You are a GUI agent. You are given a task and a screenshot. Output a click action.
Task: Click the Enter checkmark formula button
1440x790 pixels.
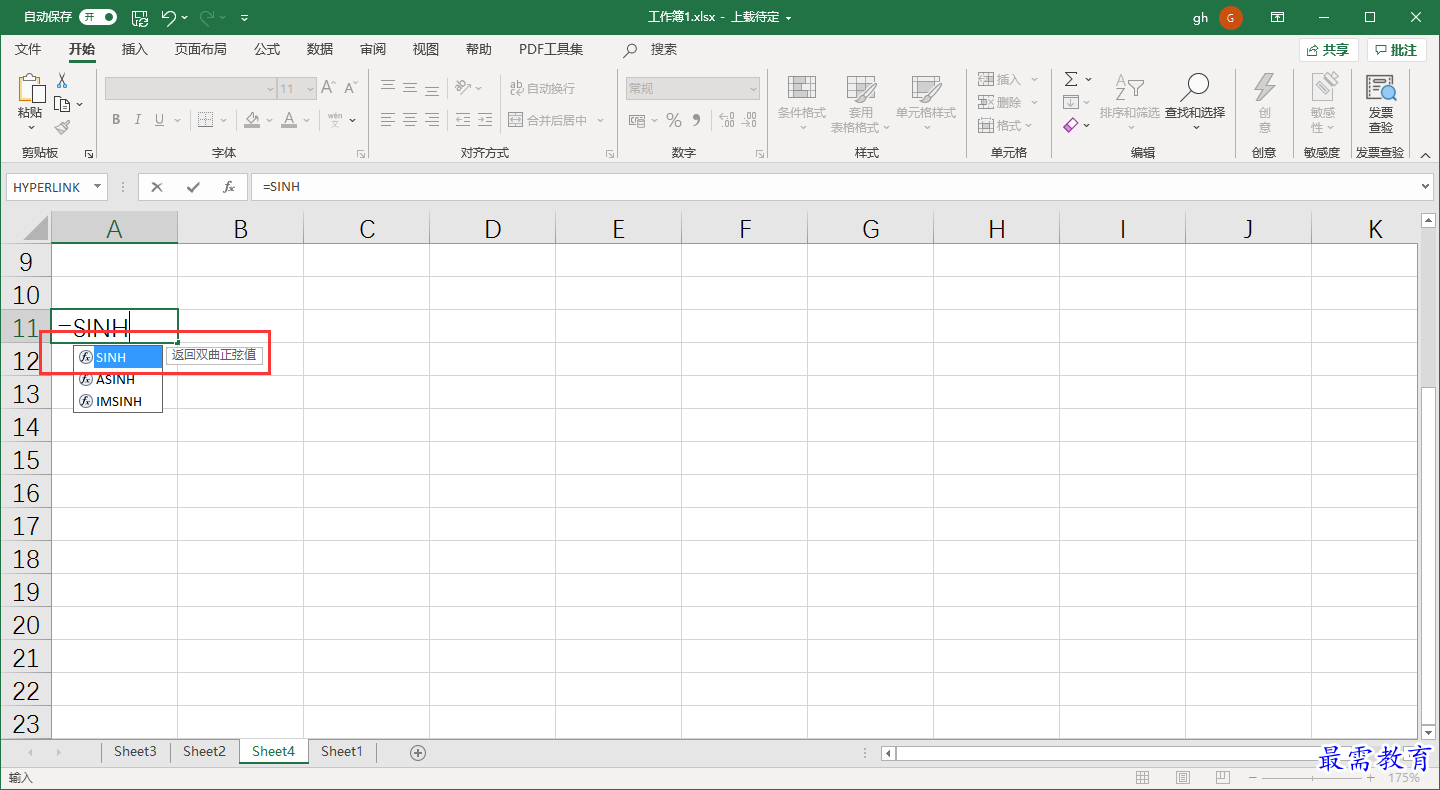tap(193, 187)
